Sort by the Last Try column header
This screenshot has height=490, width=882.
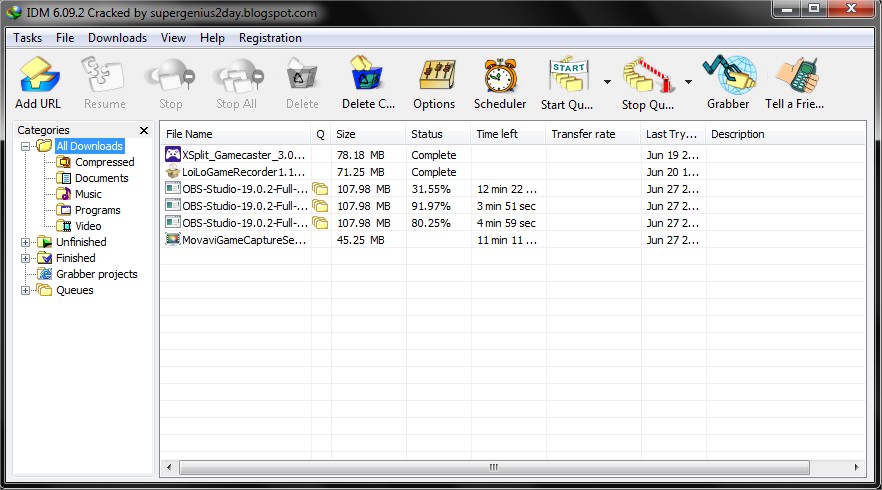click(673, 134)
